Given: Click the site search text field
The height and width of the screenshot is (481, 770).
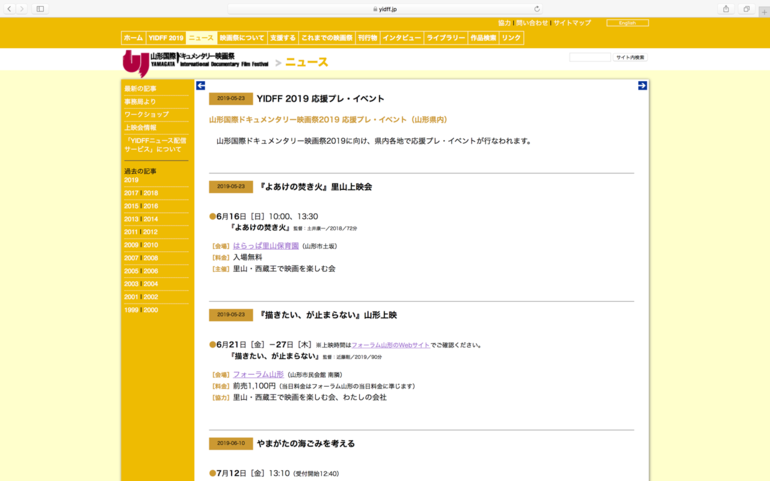Looking at the screenshot, I should coord(589,58).
